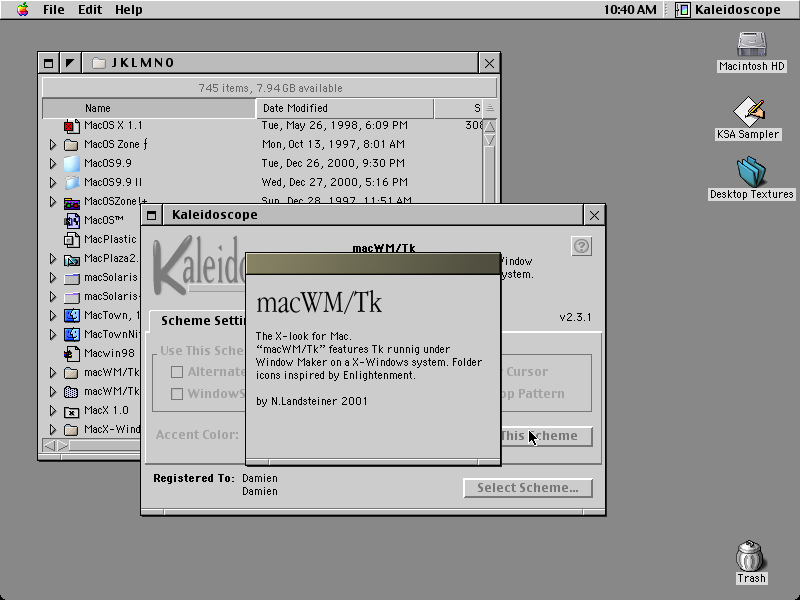This screenshot has height=600, width=800.
Task: Click the Kaleidoscope help question mark icon
Action: [x=582, y=246]
